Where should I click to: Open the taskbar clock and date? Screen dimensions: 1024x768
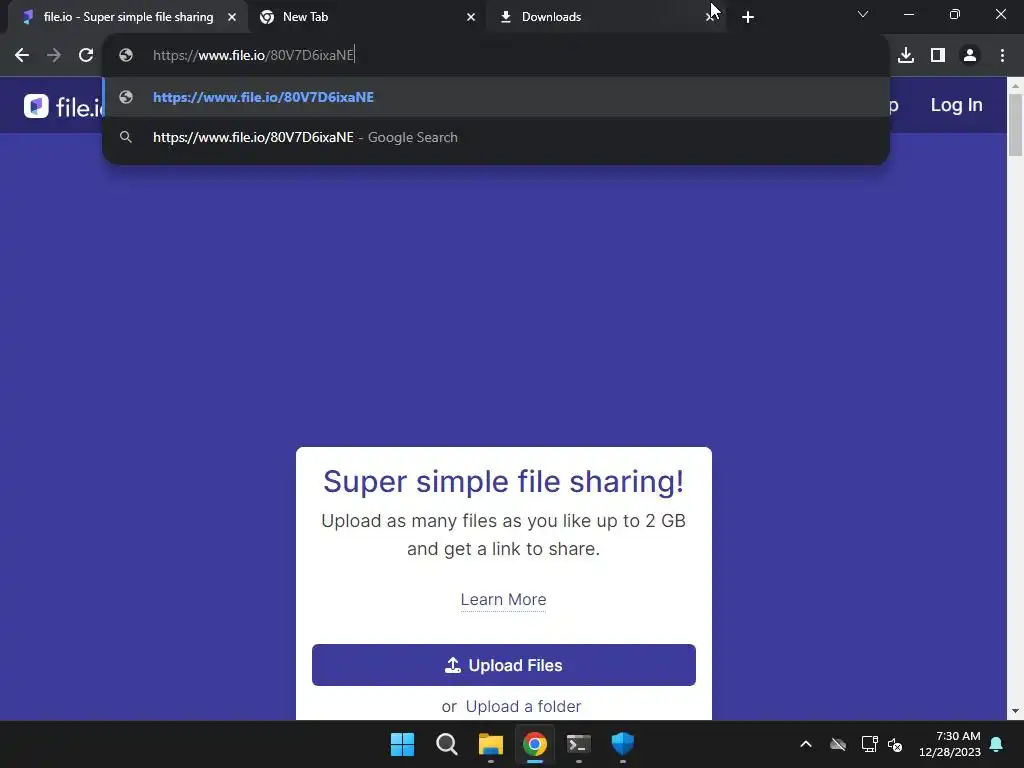click(950, 744)
